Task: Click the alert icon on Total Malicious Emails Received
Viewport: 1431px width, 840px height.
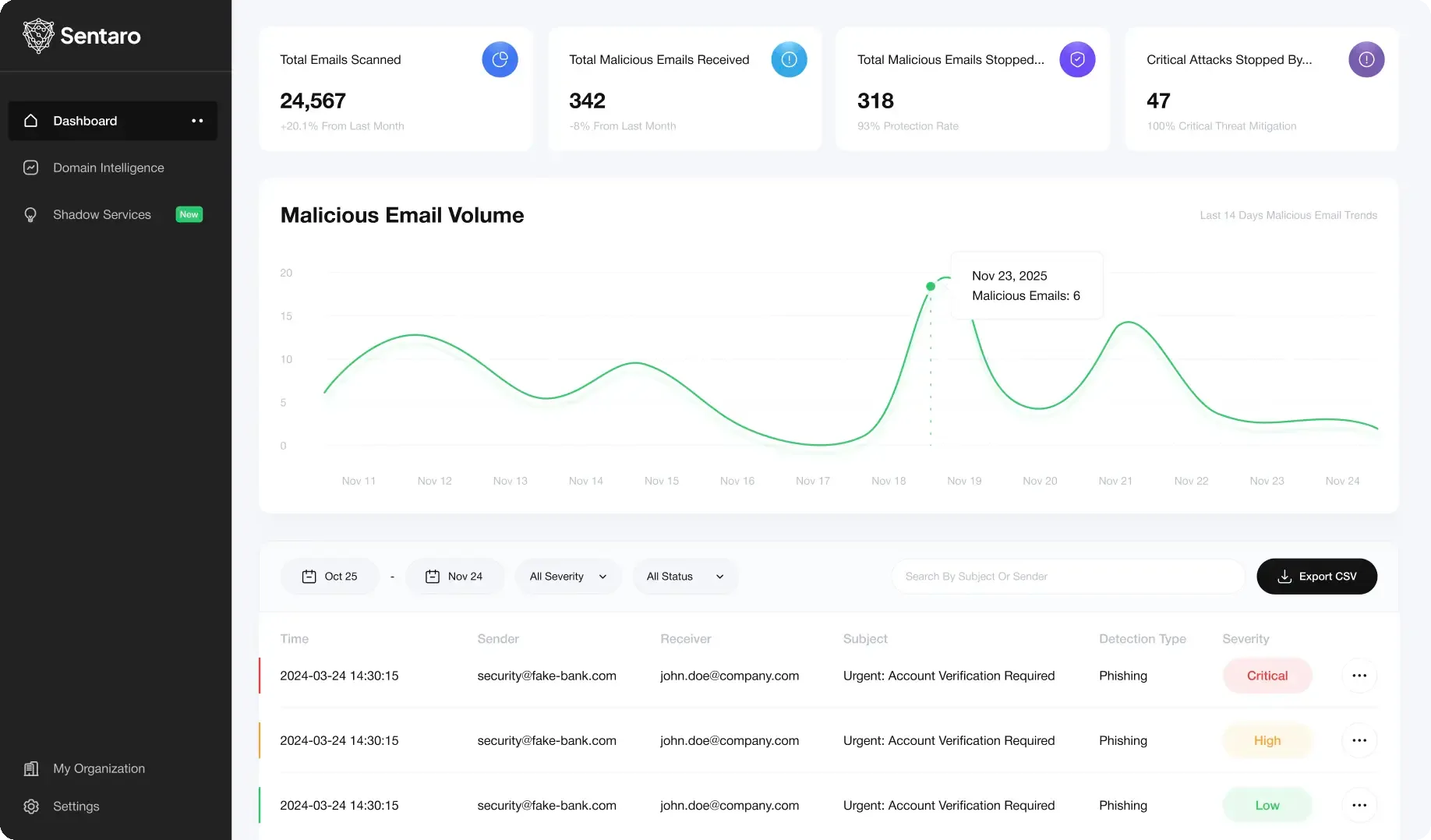Action: pyautogui.click(x=789, y=59)
